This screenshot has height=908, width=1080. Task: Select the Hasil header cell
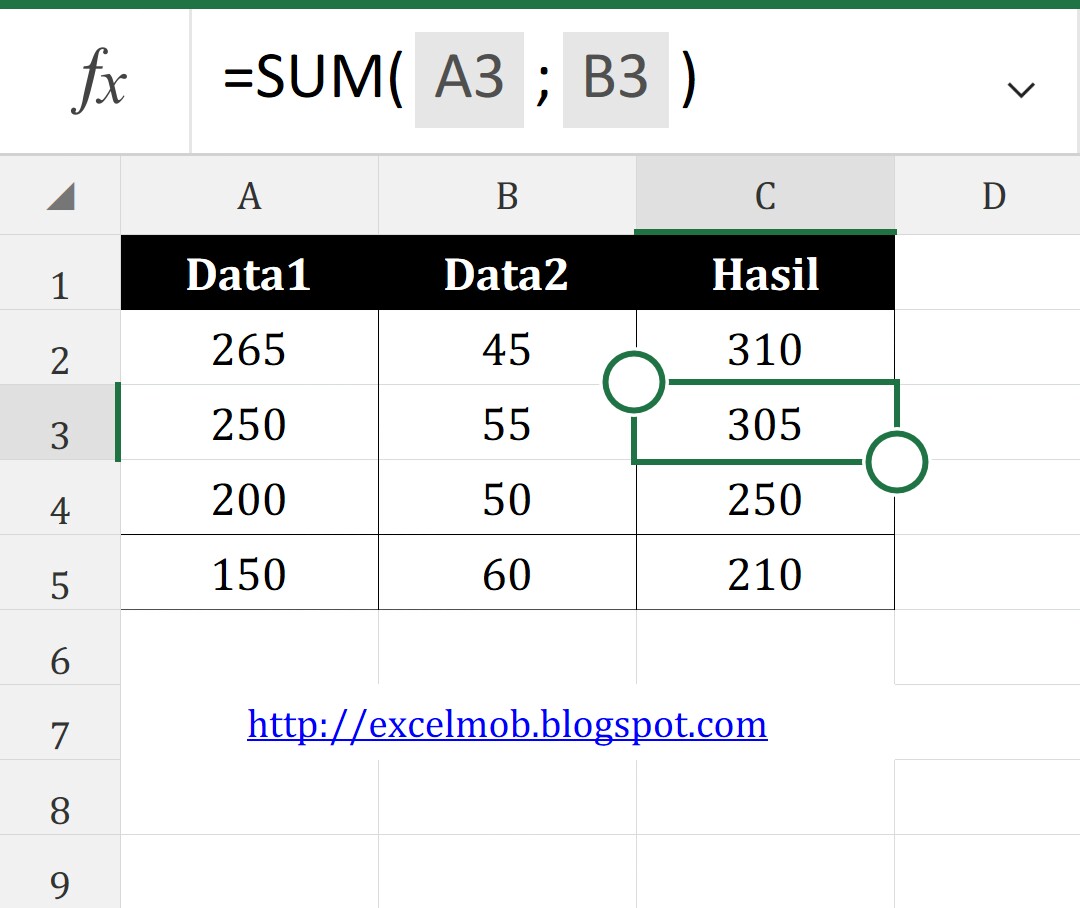765,273
